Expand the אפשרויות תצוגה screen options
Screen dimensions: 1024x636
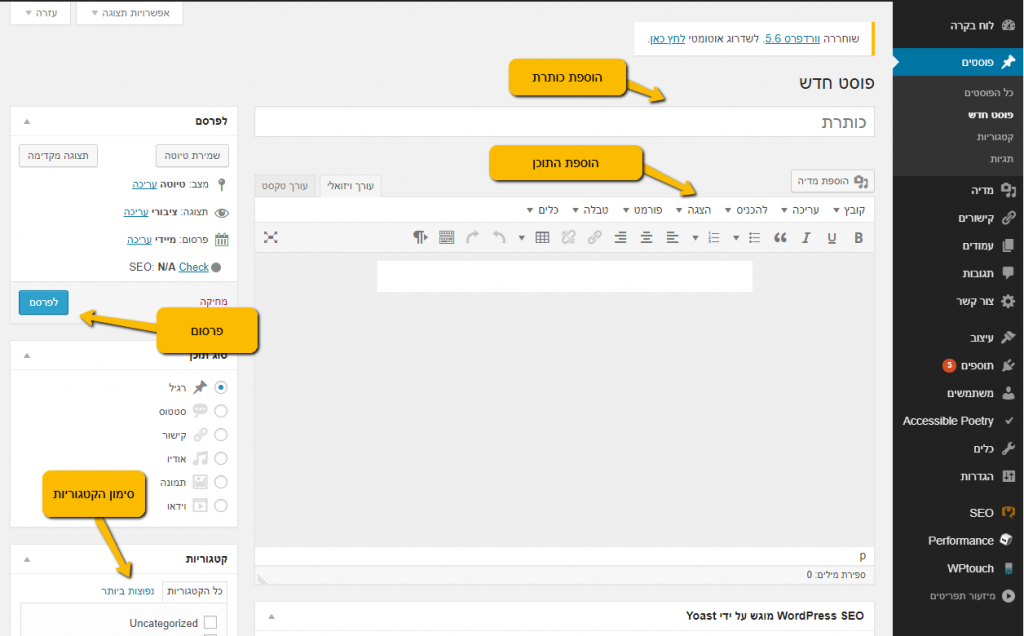[x=129, y=14]
